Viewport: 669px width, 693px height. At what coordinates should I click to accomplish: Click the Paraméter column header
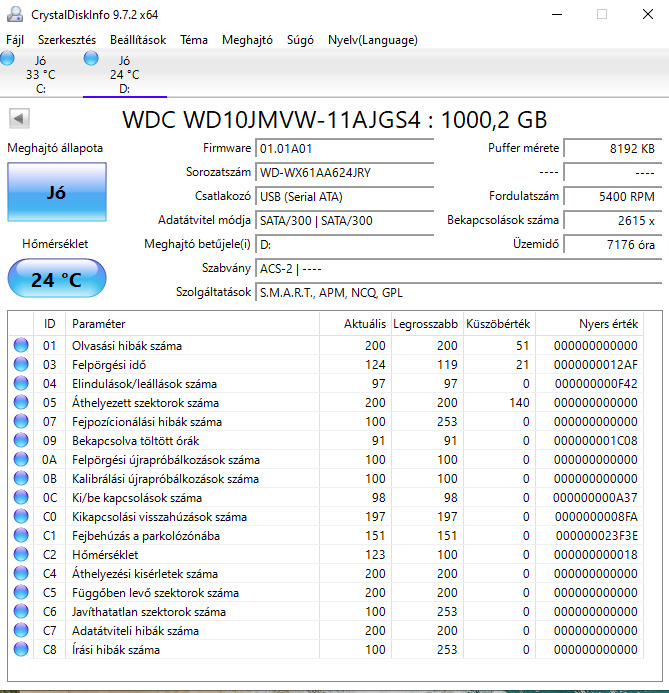192,324
